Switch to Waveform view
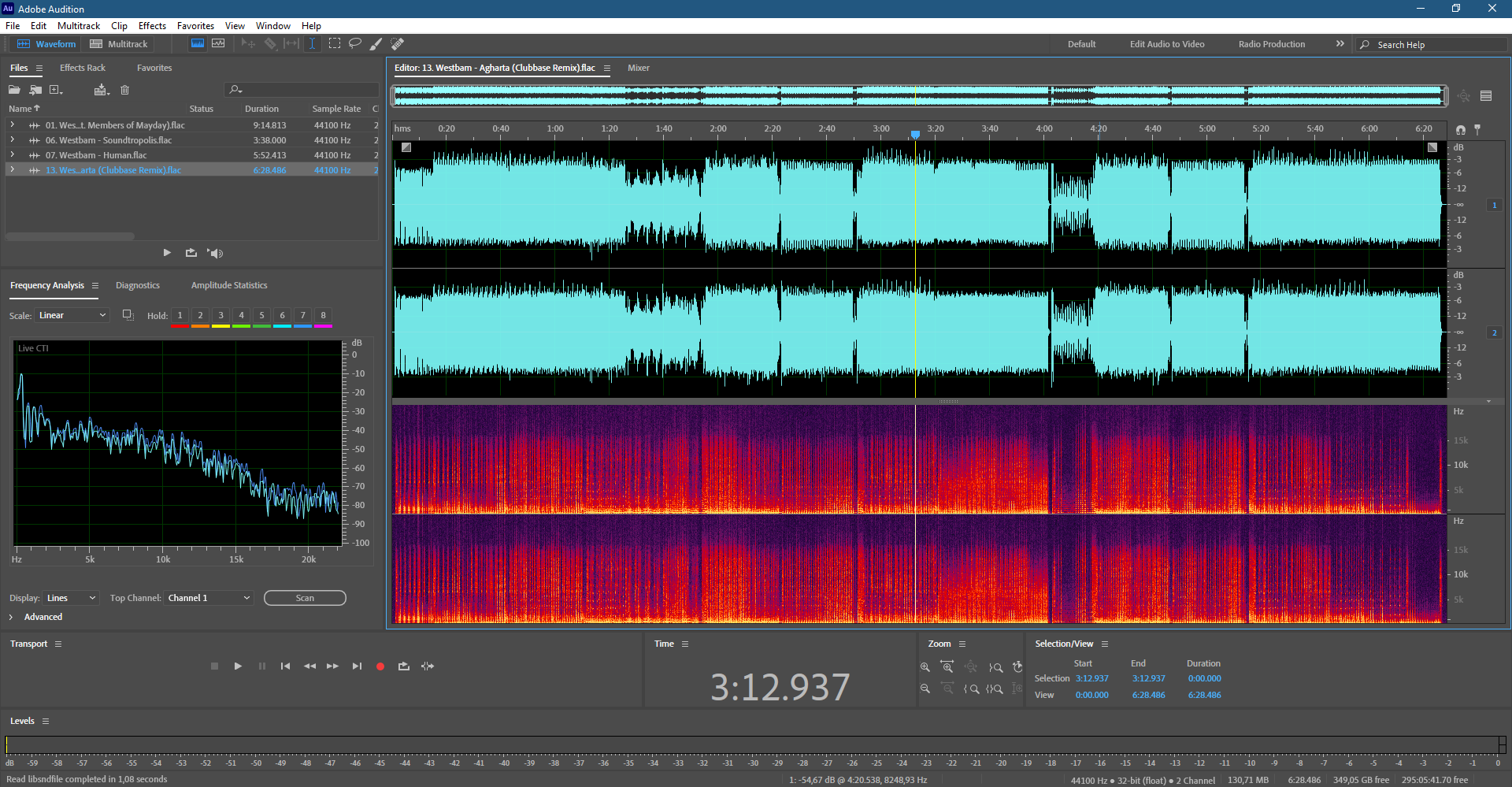Viewport: 1512px width, 787px height. 46,44
